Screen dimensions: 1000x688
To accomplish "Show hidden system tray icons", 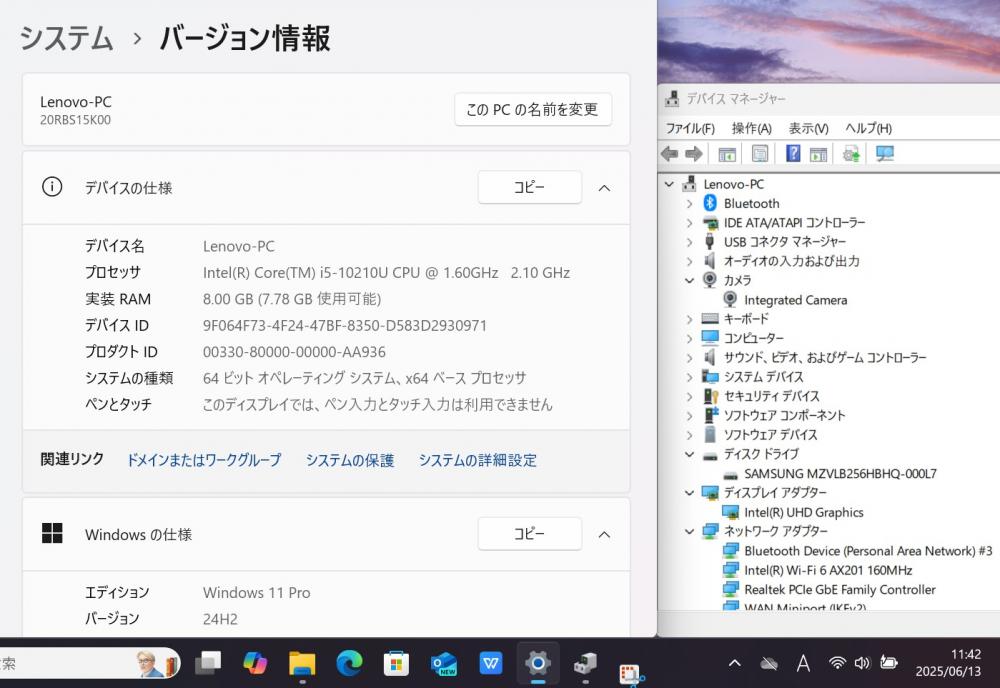I will pos(735,664).
